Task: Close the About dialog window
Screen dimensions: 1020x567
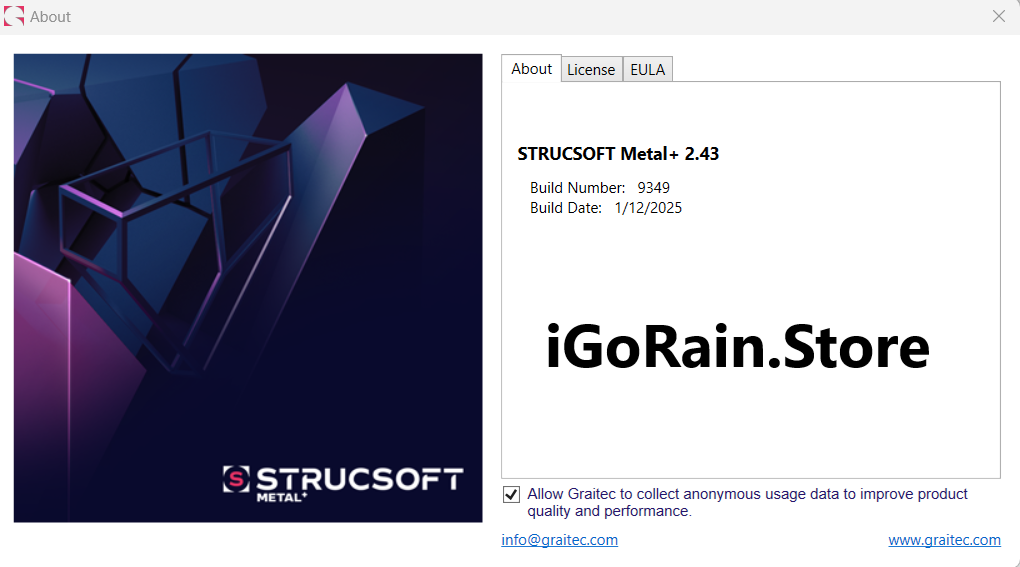Action: [998, 16]
